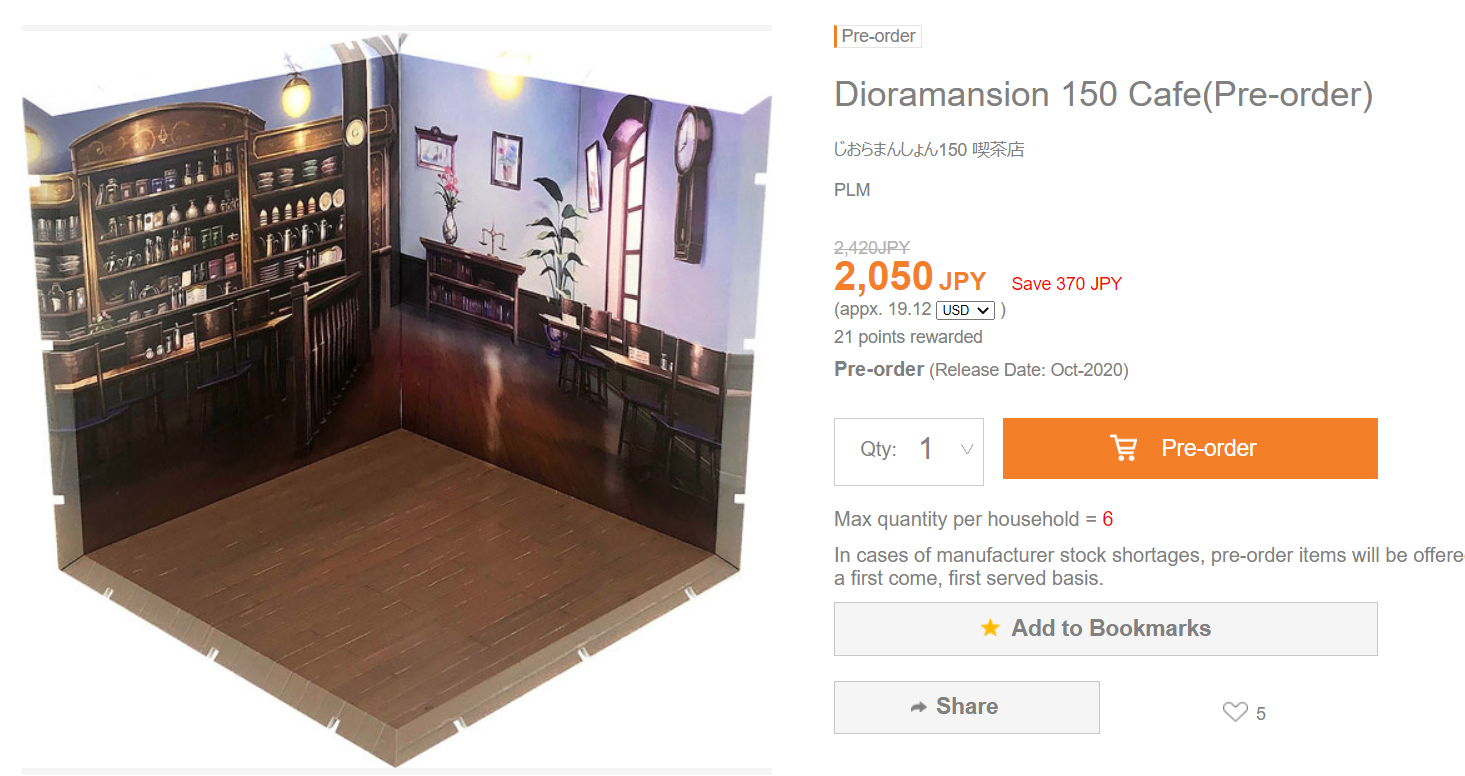Click the like count number 5
The width and height of the screenshot is (1465, 776).
tap(1261, 714)
